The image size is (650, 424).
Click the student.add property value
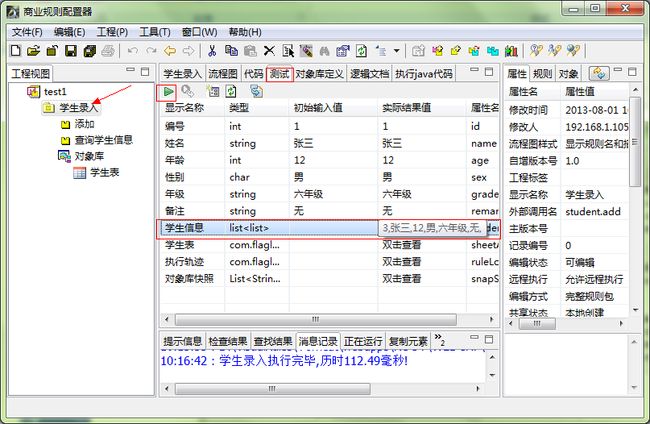[x=593, y=211]
